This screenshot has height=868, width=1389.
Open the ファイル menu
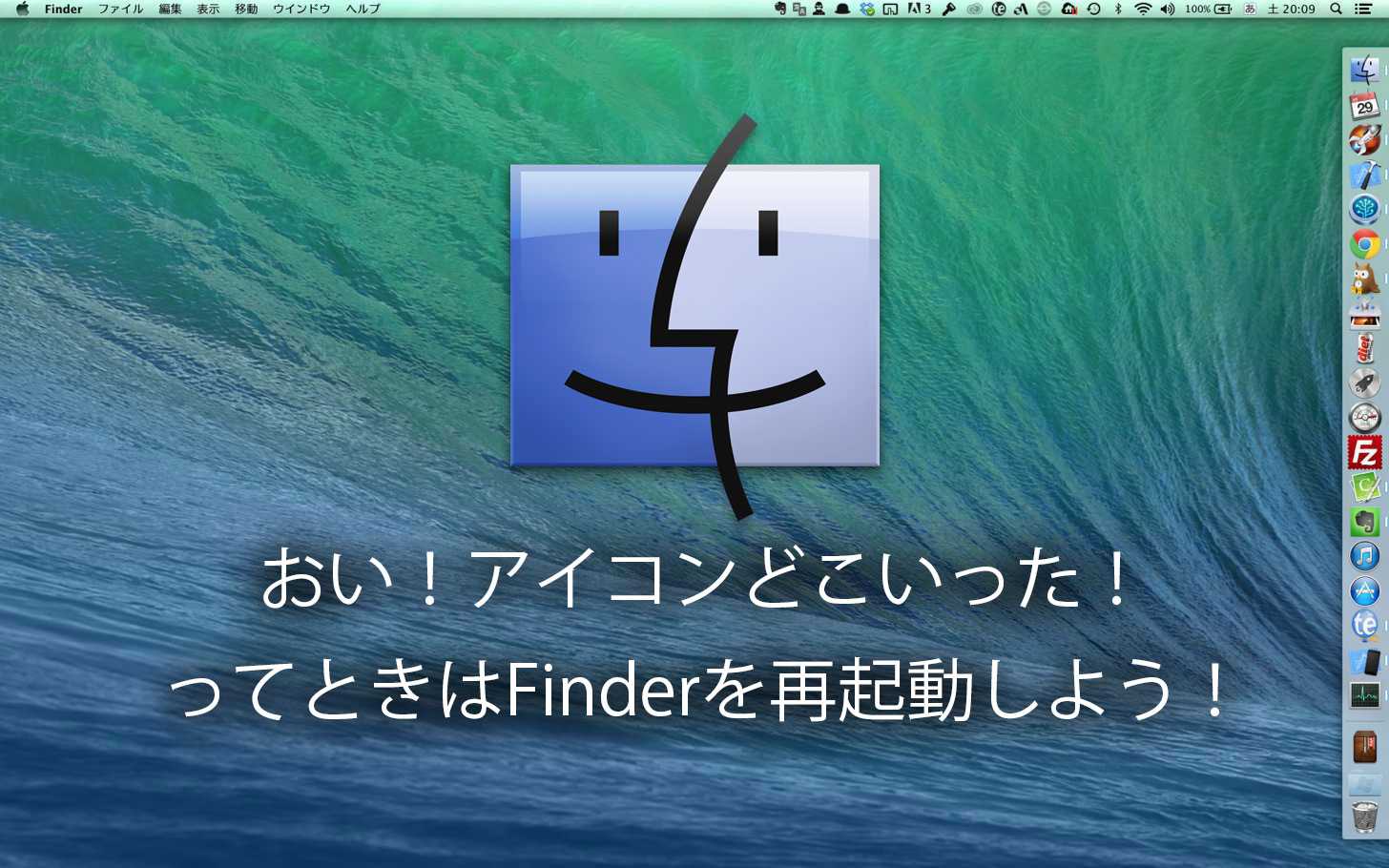coord(120,9)
